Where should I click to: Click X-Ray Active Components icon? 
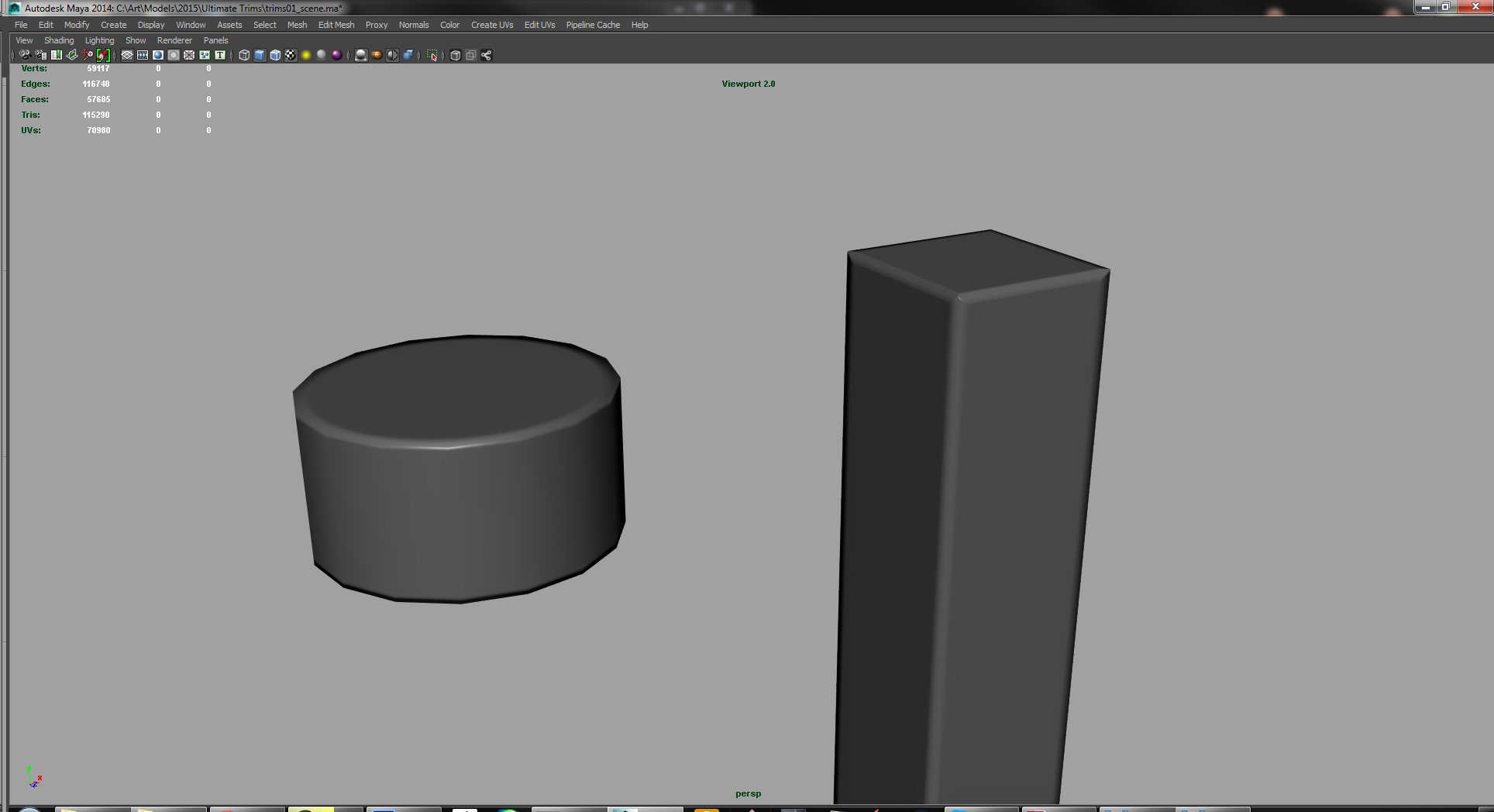coord(471,55)
